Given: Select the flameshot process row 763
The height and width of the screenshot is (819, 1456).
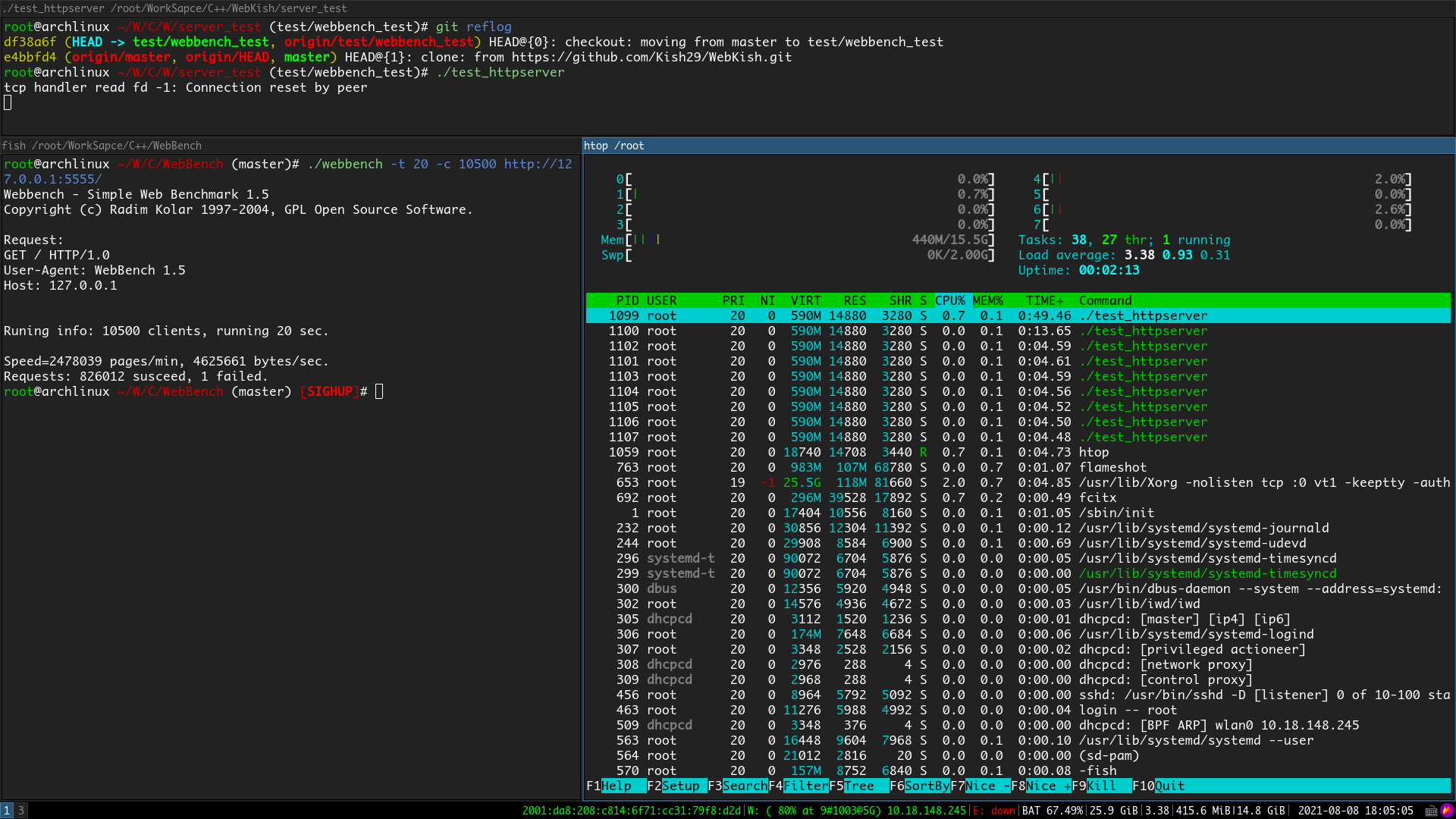Looking at the screenshot, I should click(1018, 467).
